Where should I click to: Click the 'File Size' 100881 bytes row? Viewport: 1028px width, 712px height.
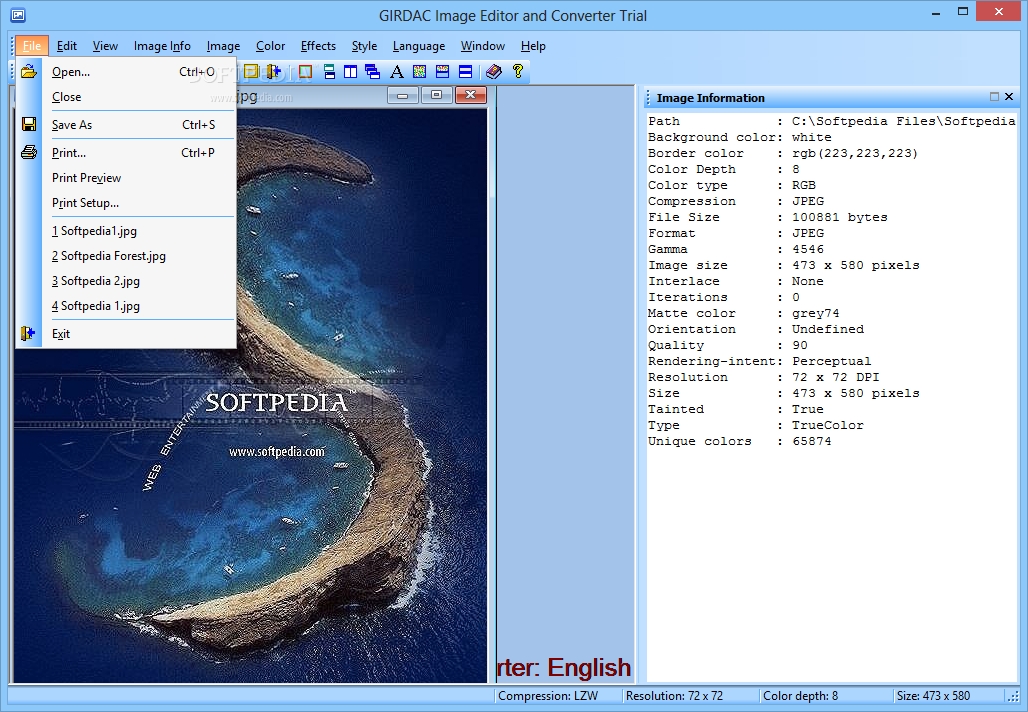768,217
